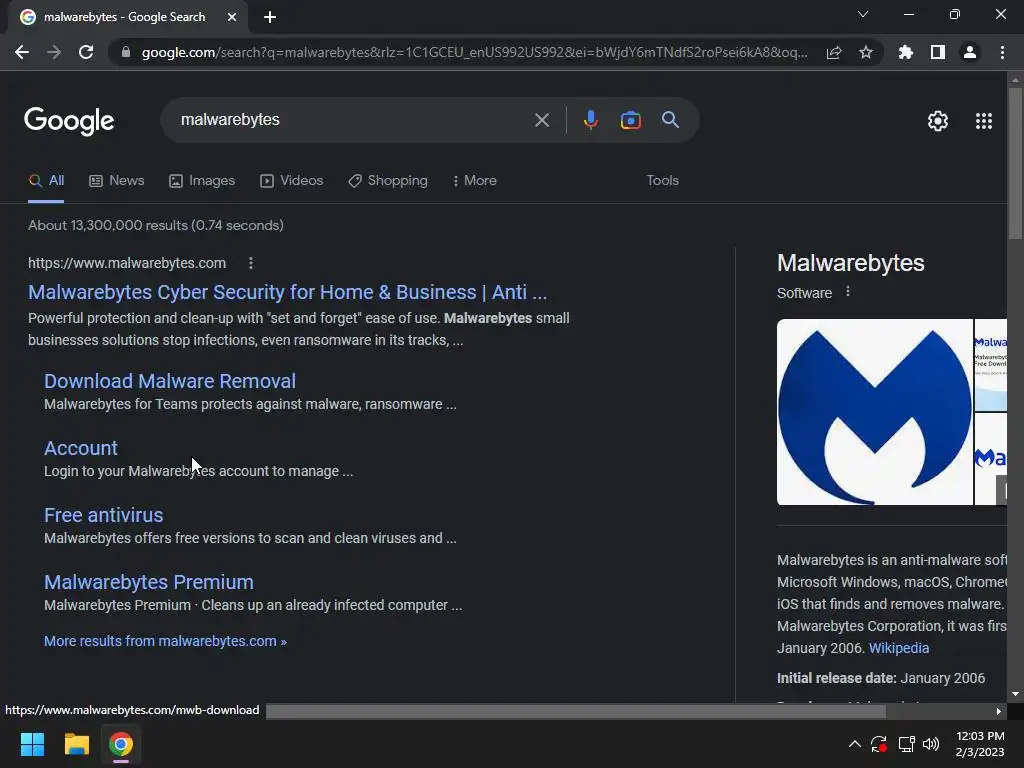Search by image with camera icon
Viewport: 1024px width, 768px height.
pos(630,120)
